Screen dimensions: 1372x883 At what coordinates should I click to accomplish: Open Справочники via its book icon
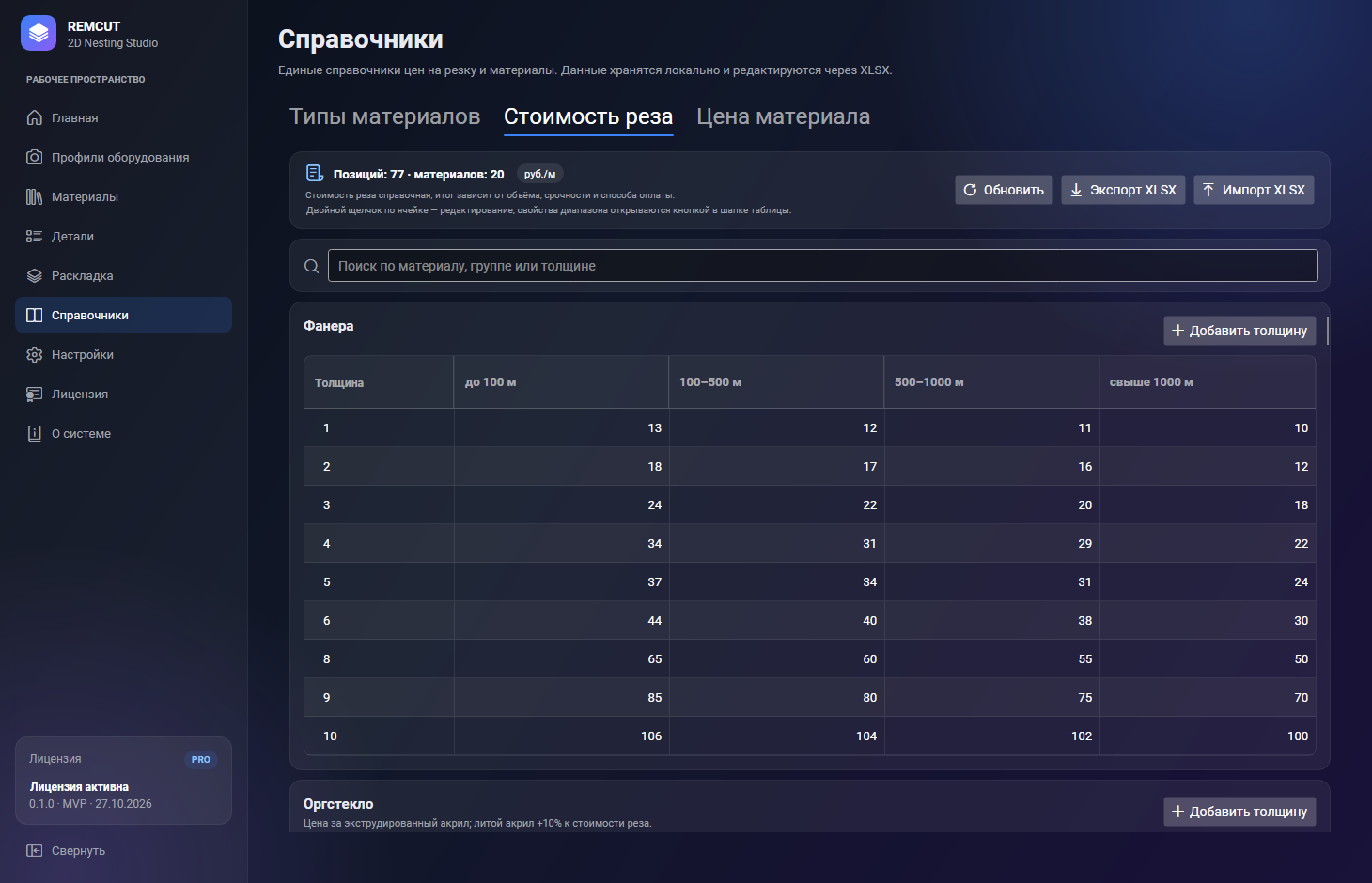pyautogui.click(x=35, y=315)
